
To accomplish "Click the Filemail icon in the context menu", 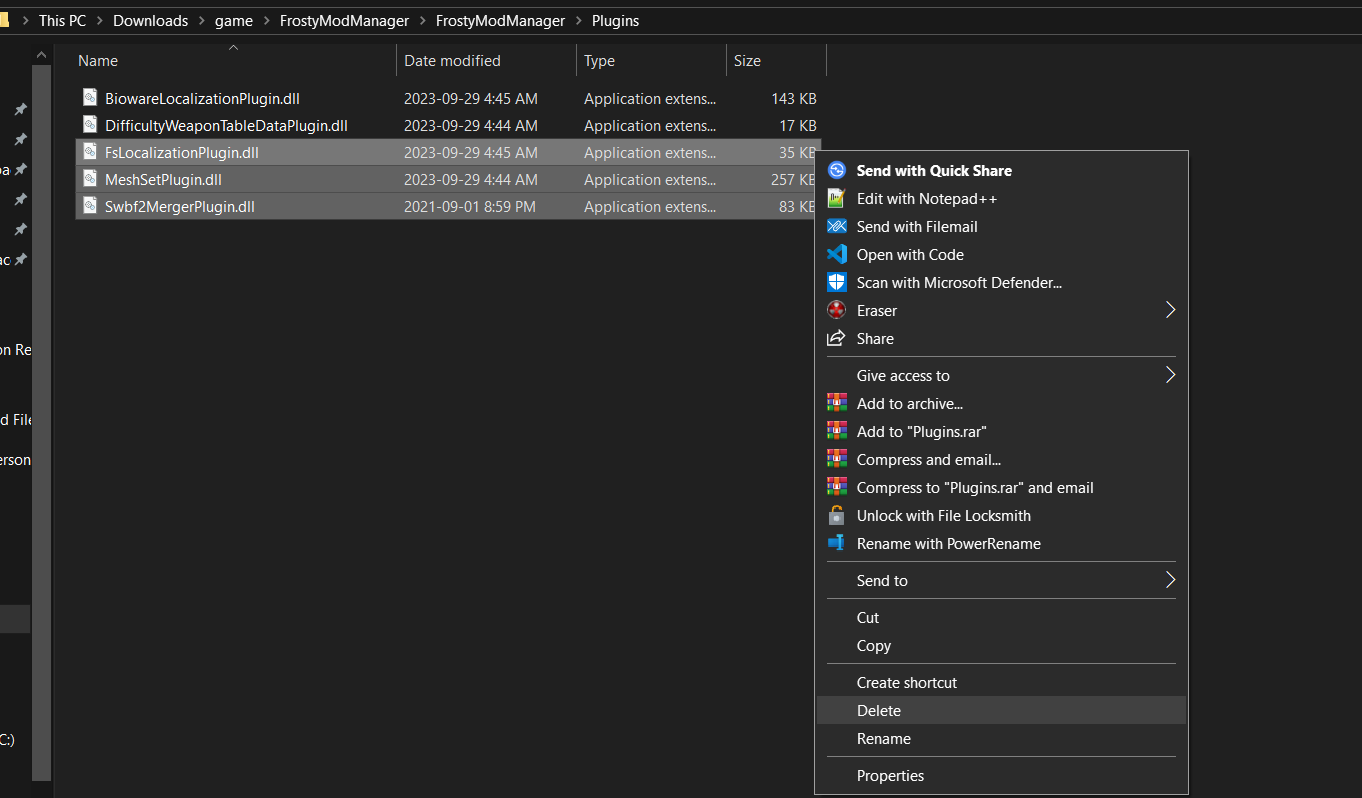I will point(837,226).
